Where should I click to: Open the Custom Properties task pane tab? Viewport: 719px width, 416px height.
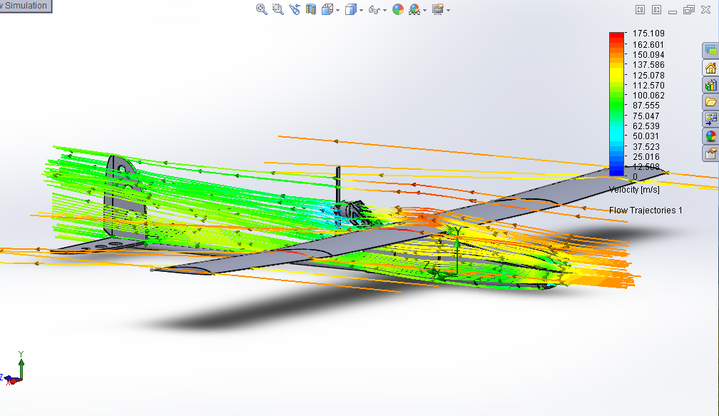click(711, 154)
